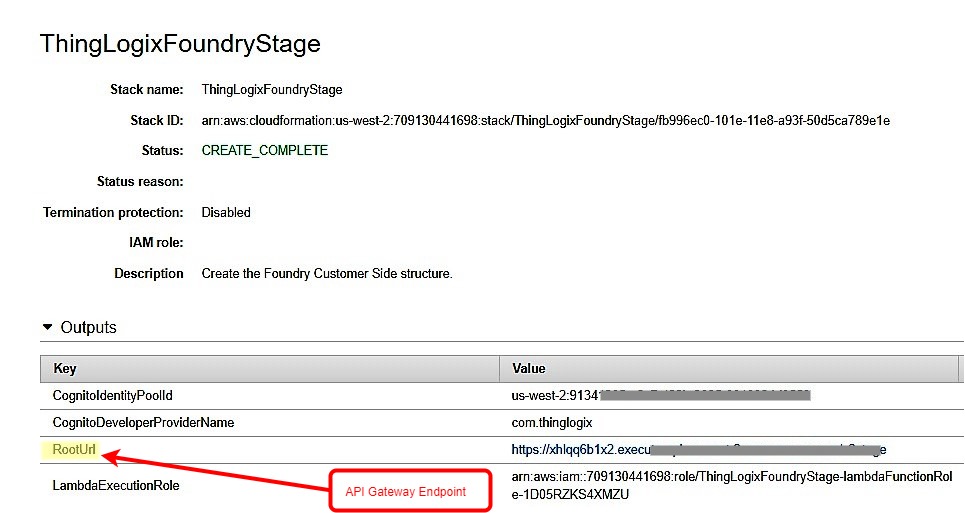Open the RootUrl https link
Screen dimensions: 965x513
(699, 450)
